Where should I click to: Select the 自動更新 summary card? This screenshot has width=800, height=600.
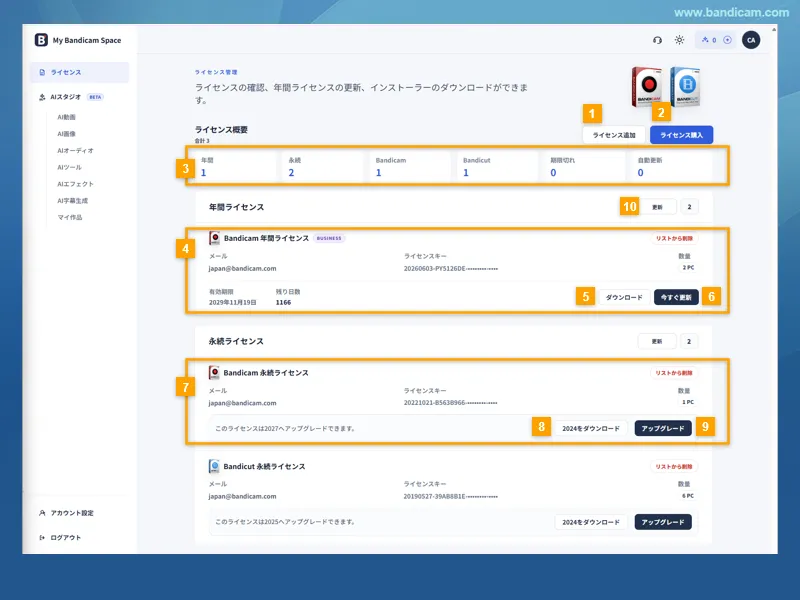tap(673, 166)
